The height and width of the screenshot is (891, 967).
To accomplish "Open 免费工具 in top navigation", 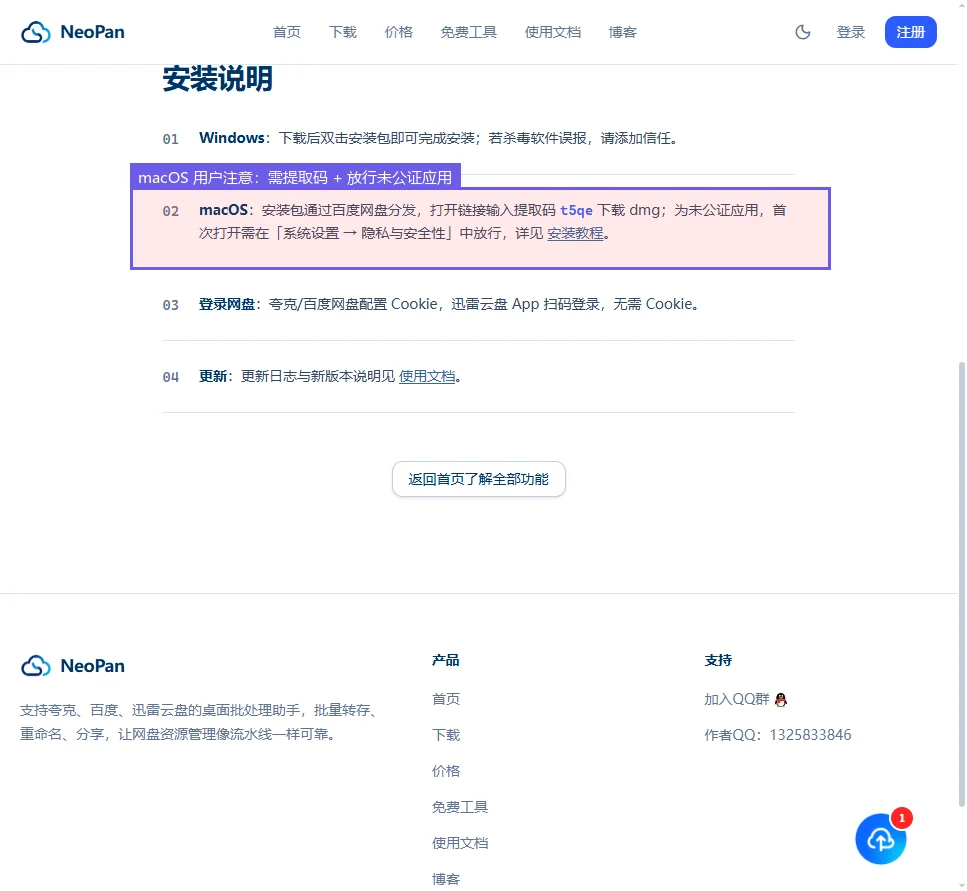I will point(469,32).
